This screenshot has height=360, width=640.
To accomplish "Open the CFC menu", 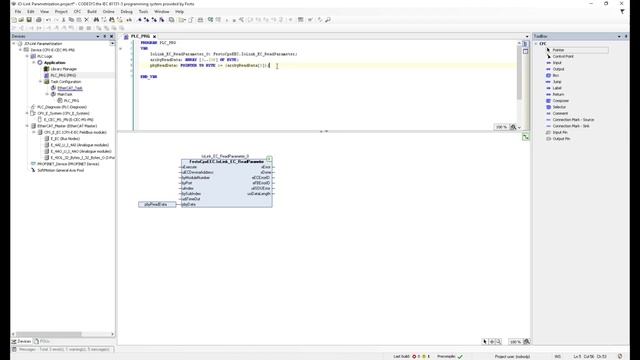I will click(x=77, y=11).
